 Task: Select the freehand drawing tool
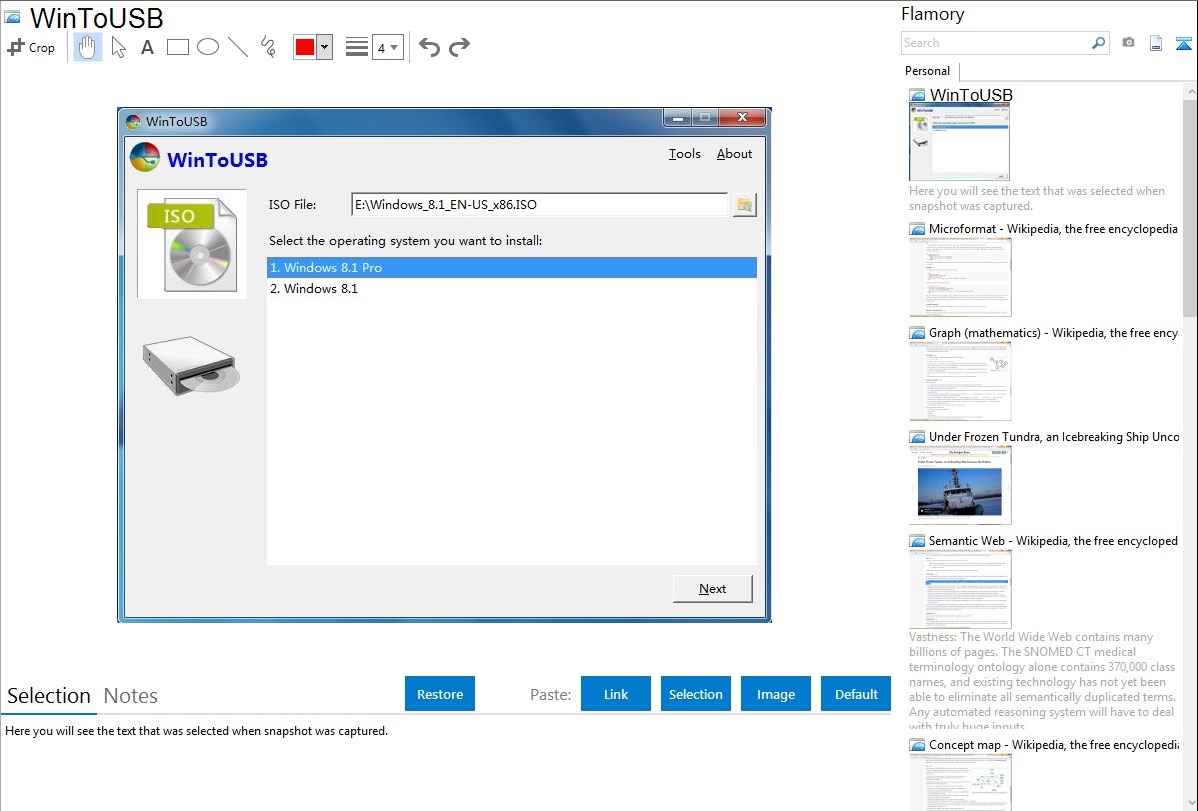(x=268, y=47)
